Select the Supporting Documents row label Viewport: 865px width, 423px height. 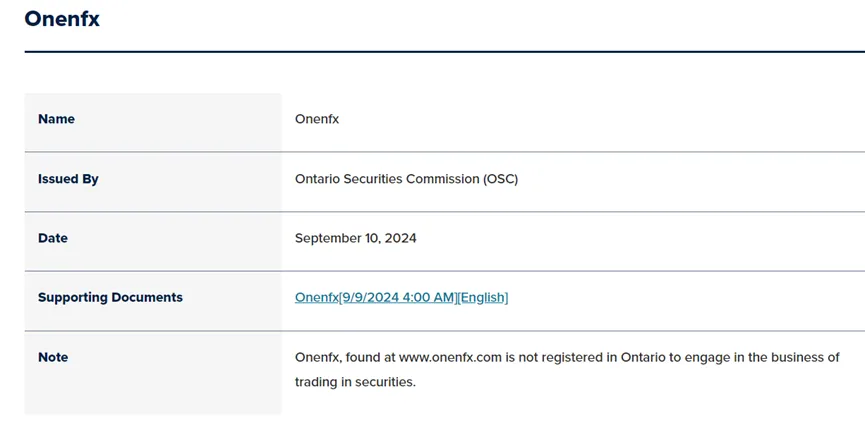click(110, 297)
